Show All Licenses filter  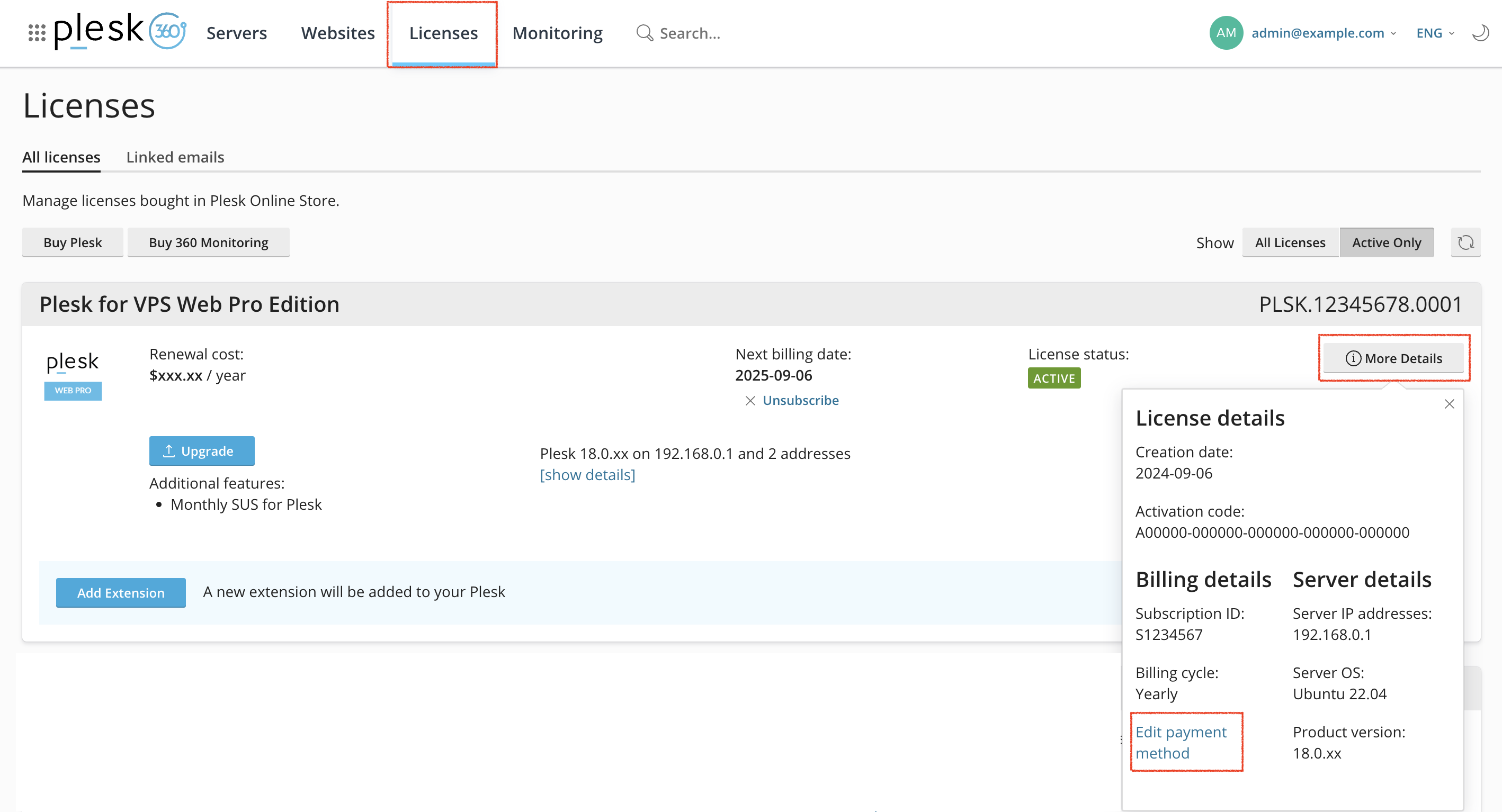1290,242
